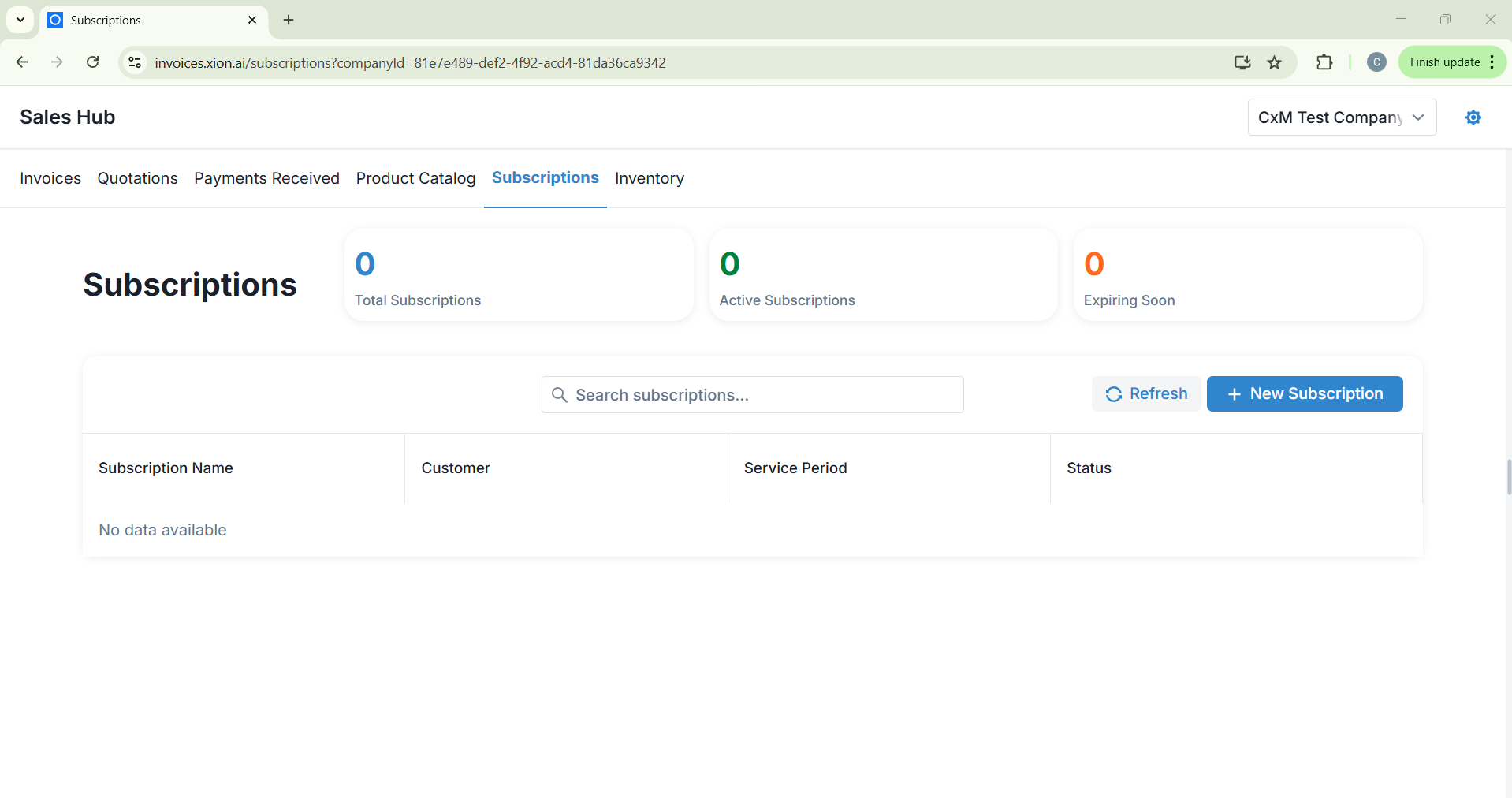Open the Chrome profile avatar
The width and height of the screenshot is (1512, 798).
pos(1376,62)
